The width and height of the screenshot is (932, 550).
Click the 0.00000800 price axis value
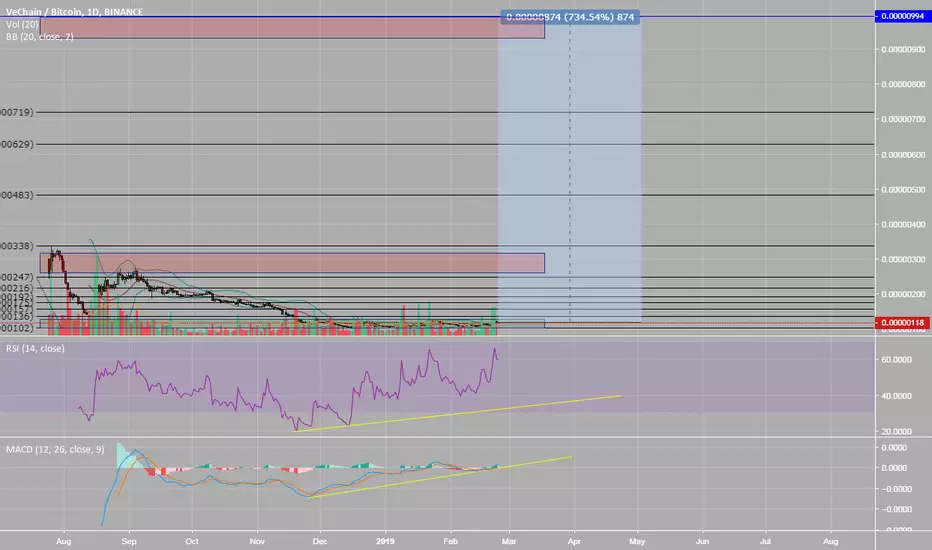tap(903, 84)
